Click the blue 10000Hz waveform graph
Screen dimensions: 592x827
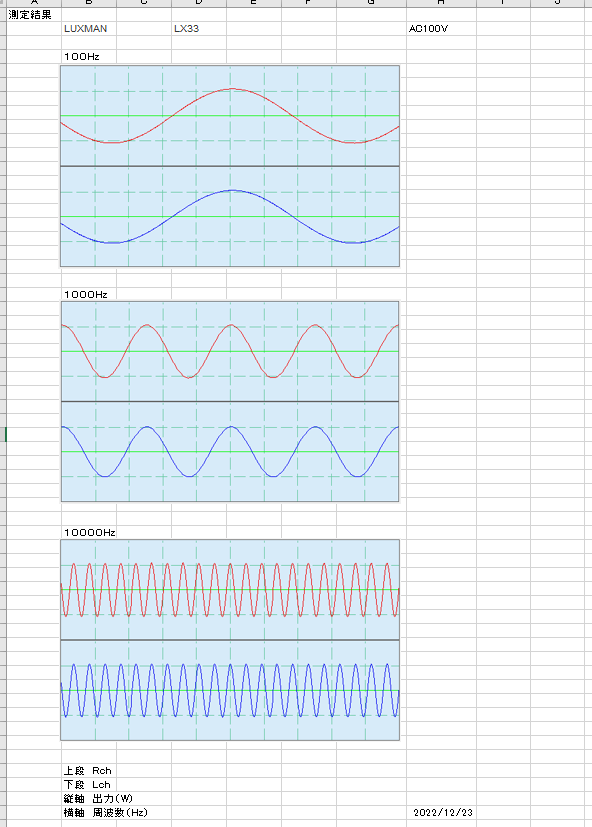click(230, 690)
